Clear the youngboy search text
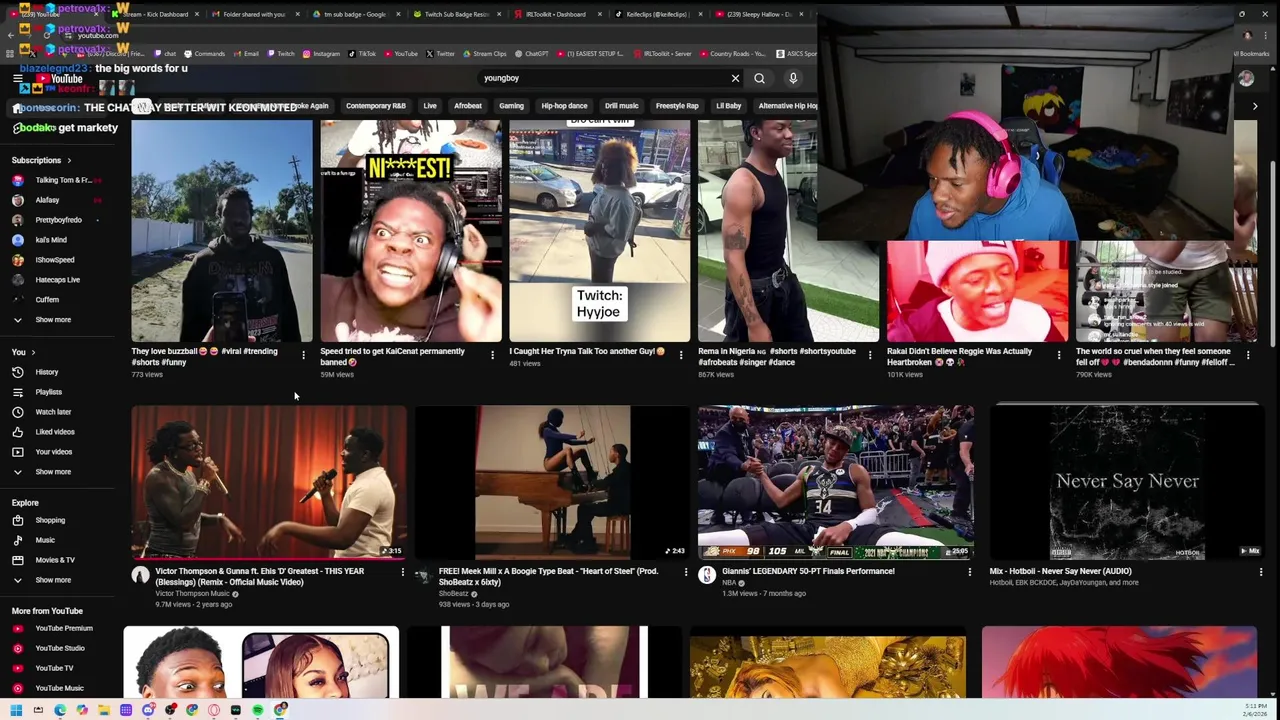Viewport: 1280px width, 720px height. point(735,78)
